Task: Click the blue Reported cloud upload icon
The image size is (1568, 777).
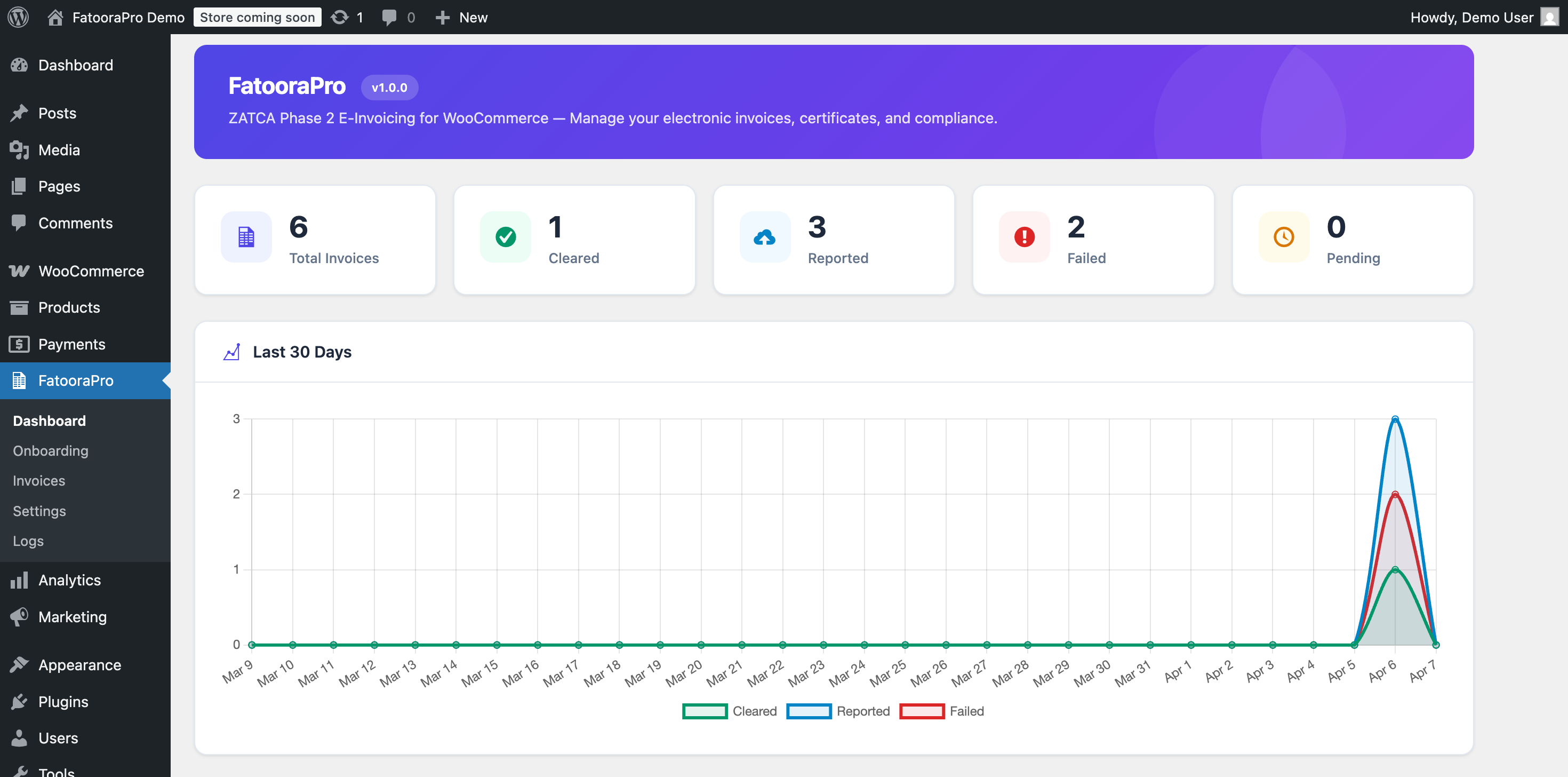Action: click(x=764, y=237)
